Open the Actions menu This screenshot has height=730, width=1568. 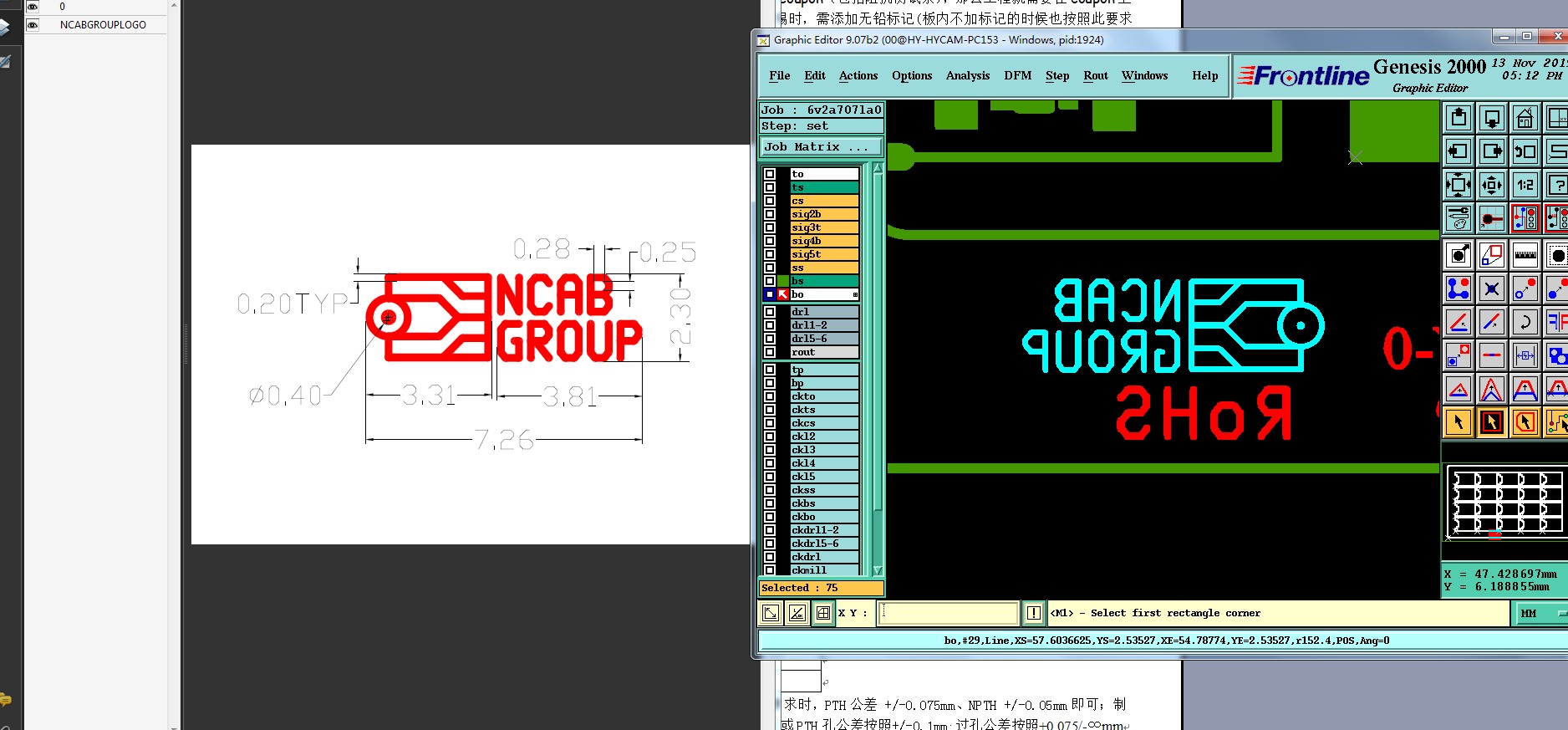[858, 75]
